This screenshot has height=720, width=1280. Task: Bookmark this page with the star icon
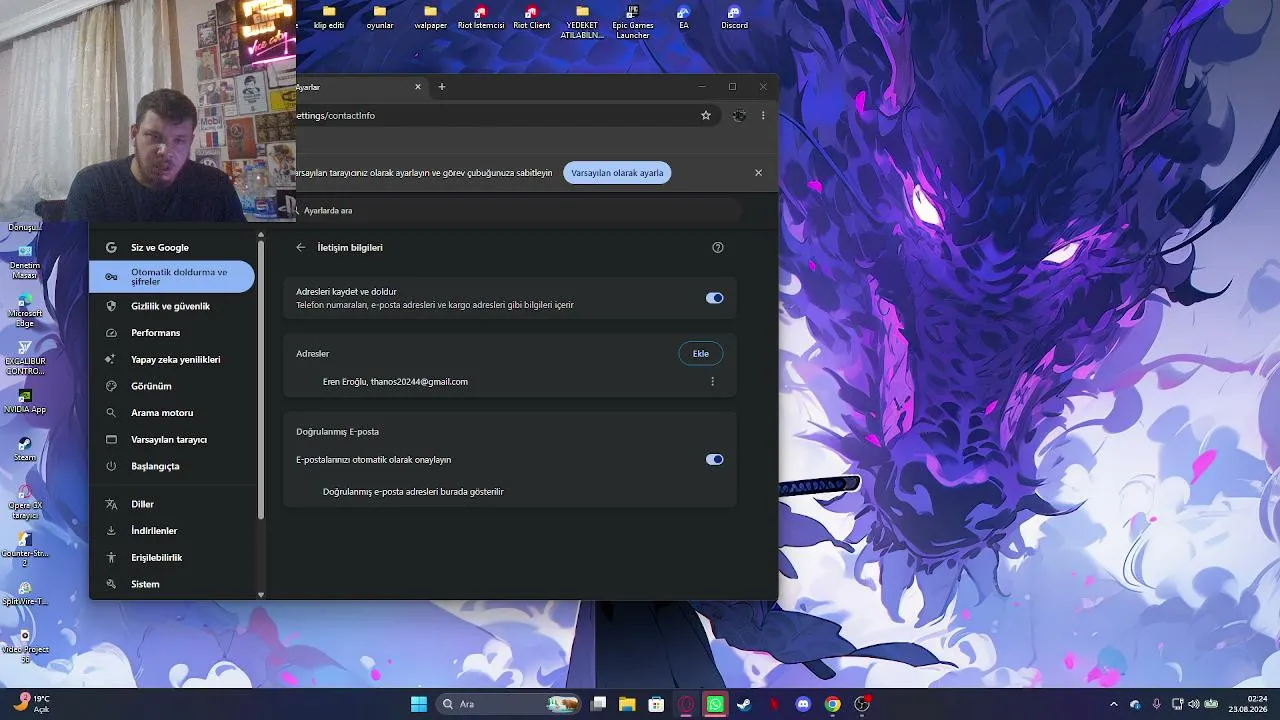(706, 115)
